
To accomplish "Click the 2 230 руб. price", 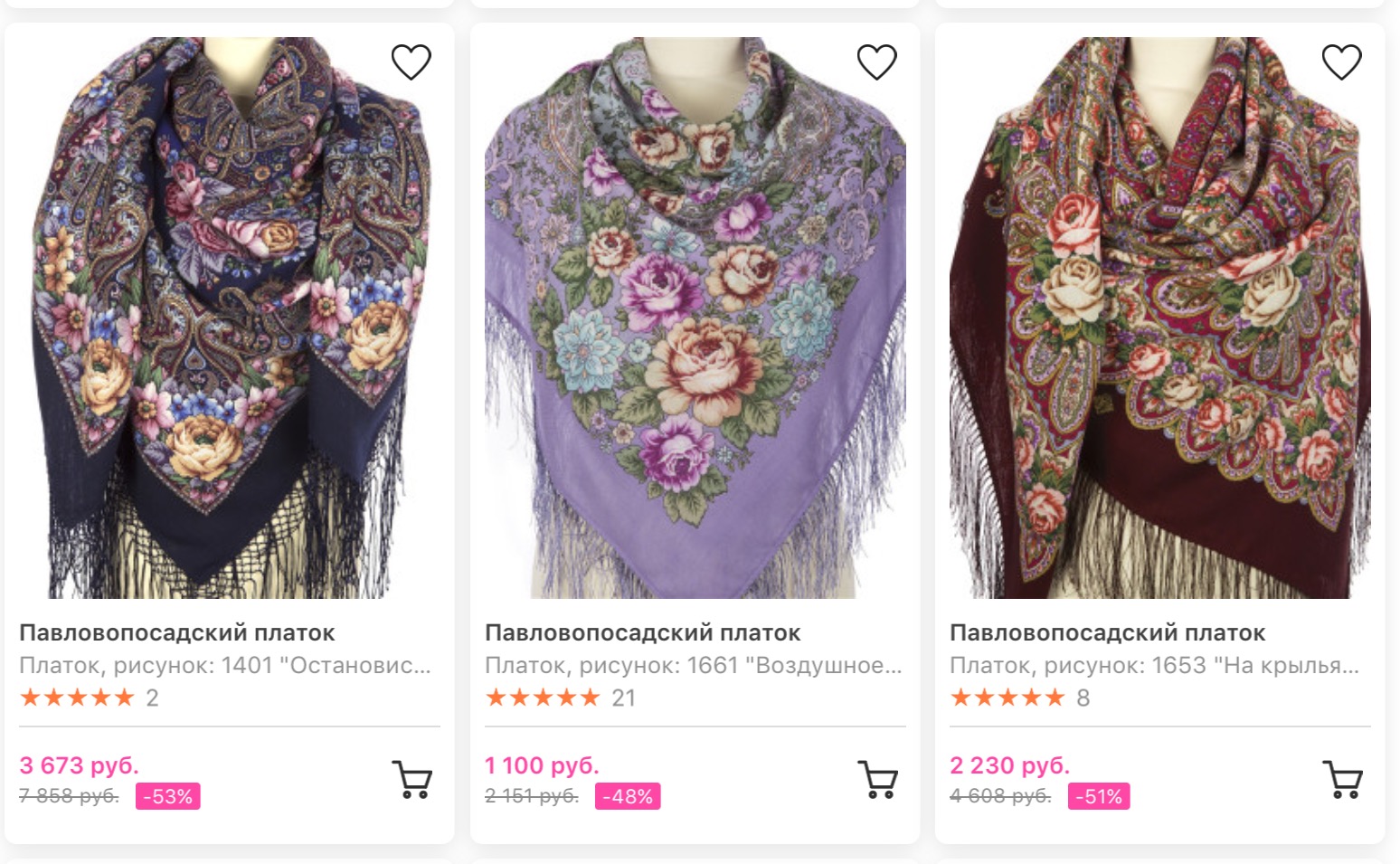I will click(1009, 765).
